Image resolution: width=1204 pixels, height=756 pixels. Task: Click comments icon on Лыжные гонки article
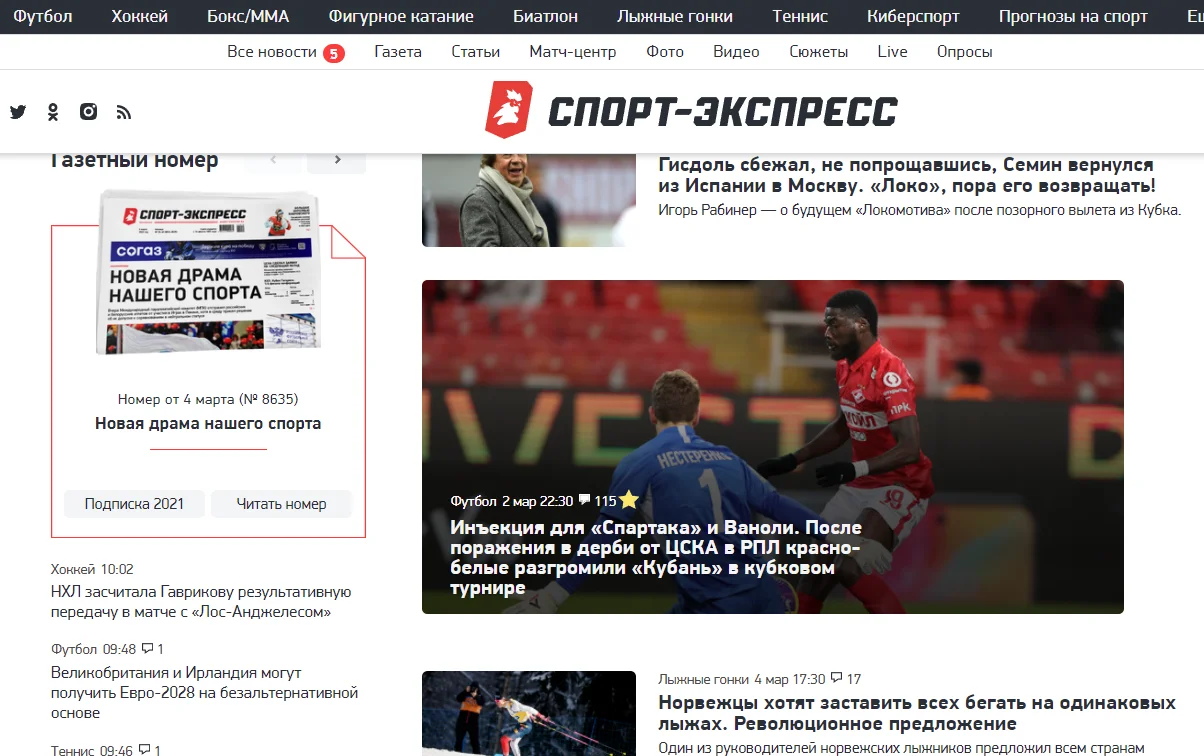[x=837, y=678]
